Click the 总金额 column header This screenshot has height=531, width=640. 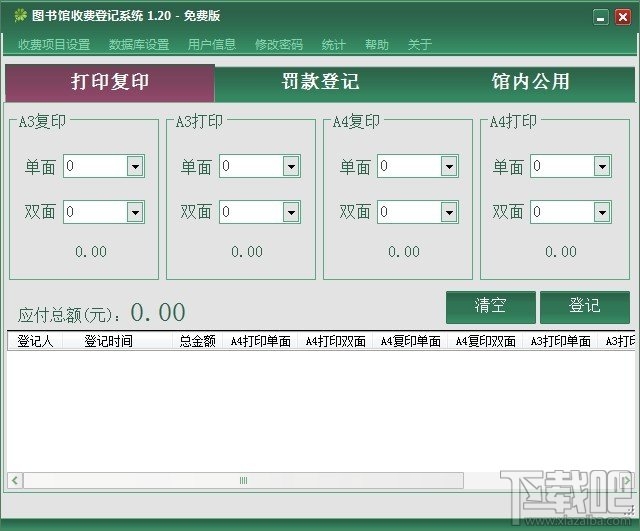198,341
